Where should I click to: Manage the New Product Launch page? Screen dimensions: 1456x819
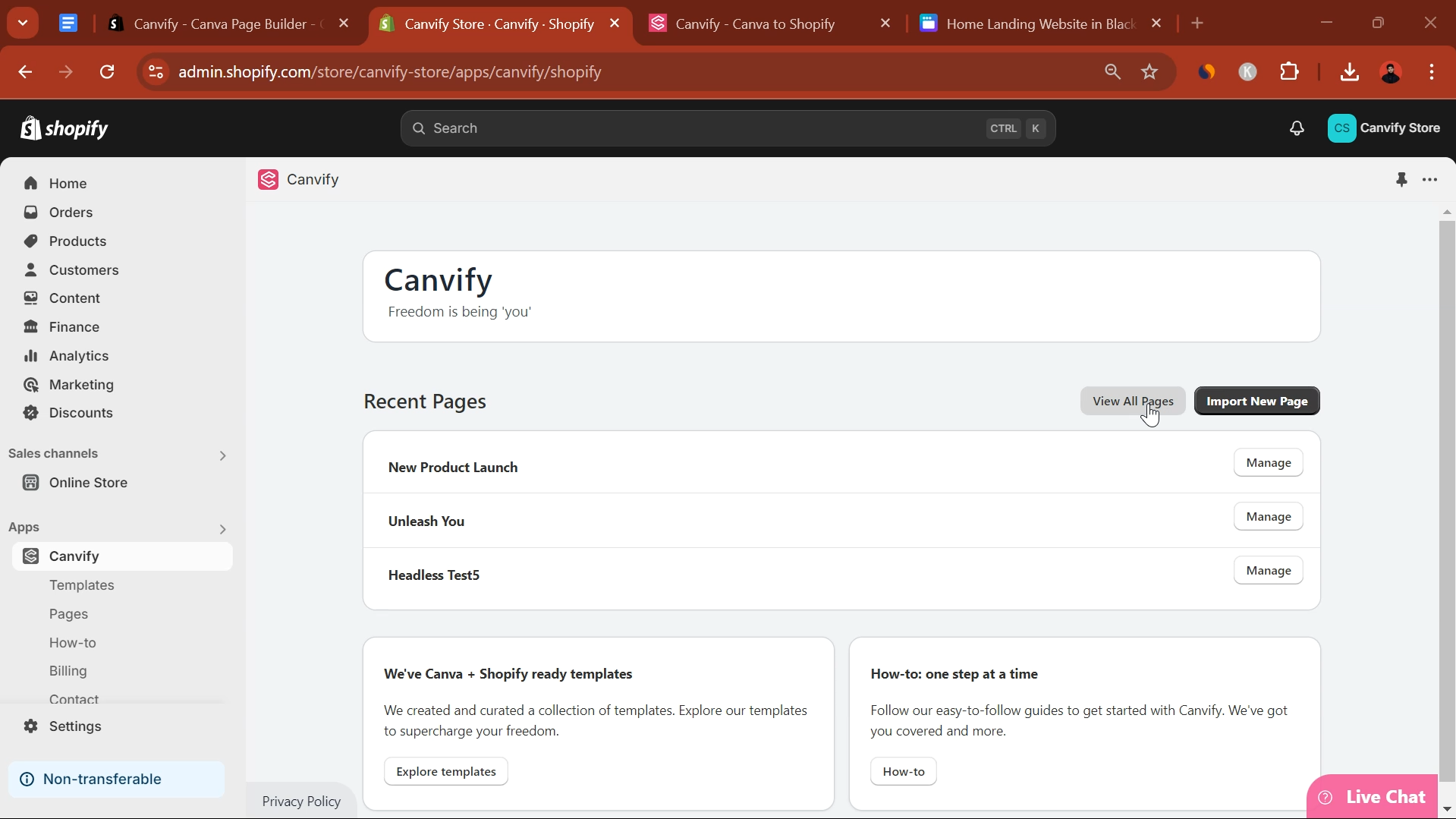point(1269,463)
